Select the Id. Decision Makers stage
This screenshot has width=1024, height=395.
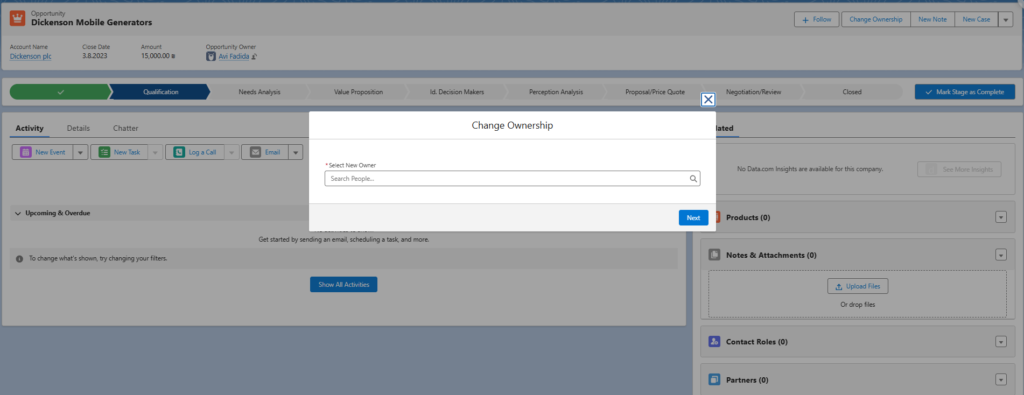457,92
